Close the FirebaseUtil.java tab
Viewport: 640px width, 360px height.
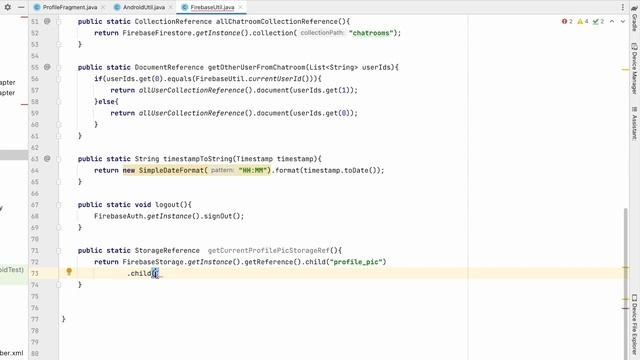pyautogui.click(x=240, y=7)
